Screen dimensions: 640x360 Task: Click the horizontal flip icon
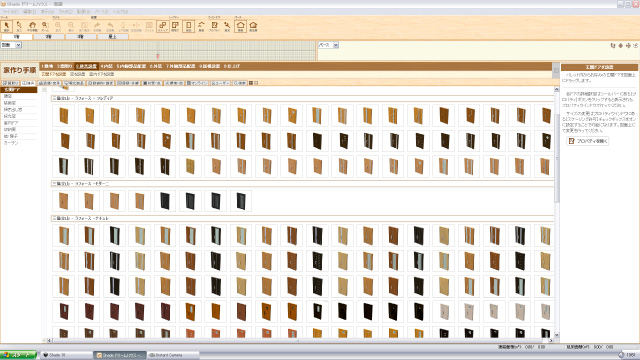pyautogui.click(x=136, y=26)
